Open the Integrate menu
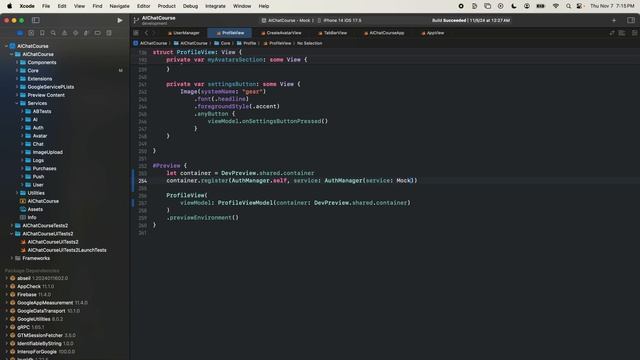Viewport: 640px width, 360px height. pyautogui.click(x=216, y=6)
